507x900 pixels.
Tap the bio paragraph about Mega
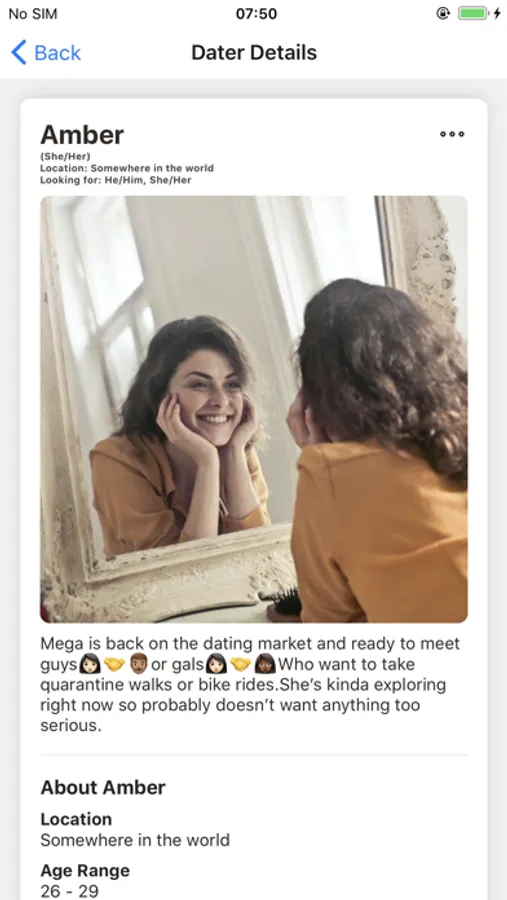[x=250, y=684]
